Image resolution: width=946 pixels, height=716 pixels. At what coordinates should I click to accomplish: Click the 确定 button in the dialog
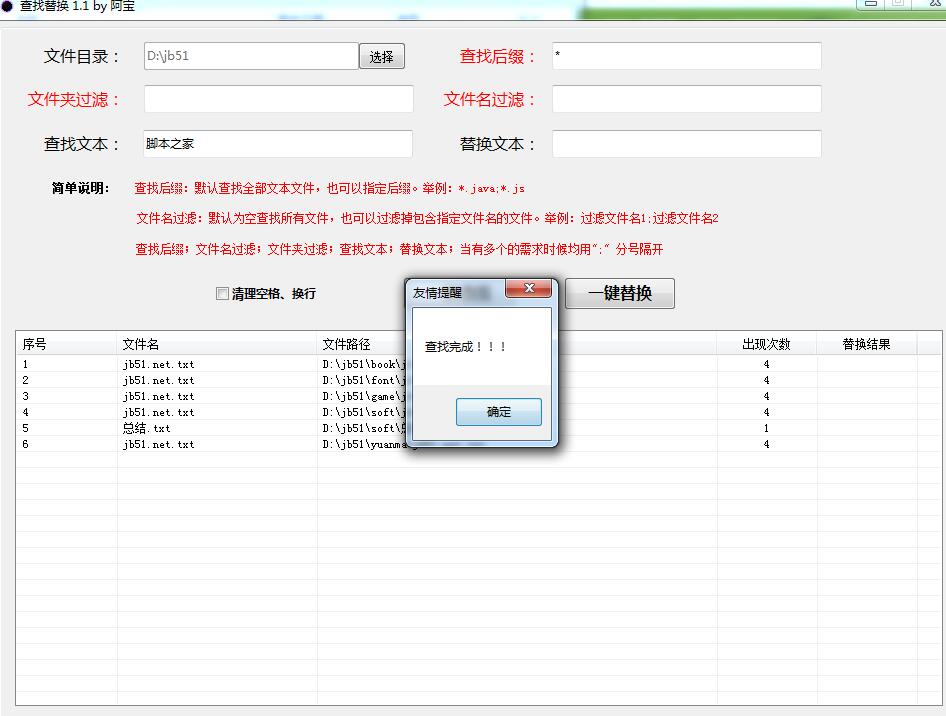[498, 411]
